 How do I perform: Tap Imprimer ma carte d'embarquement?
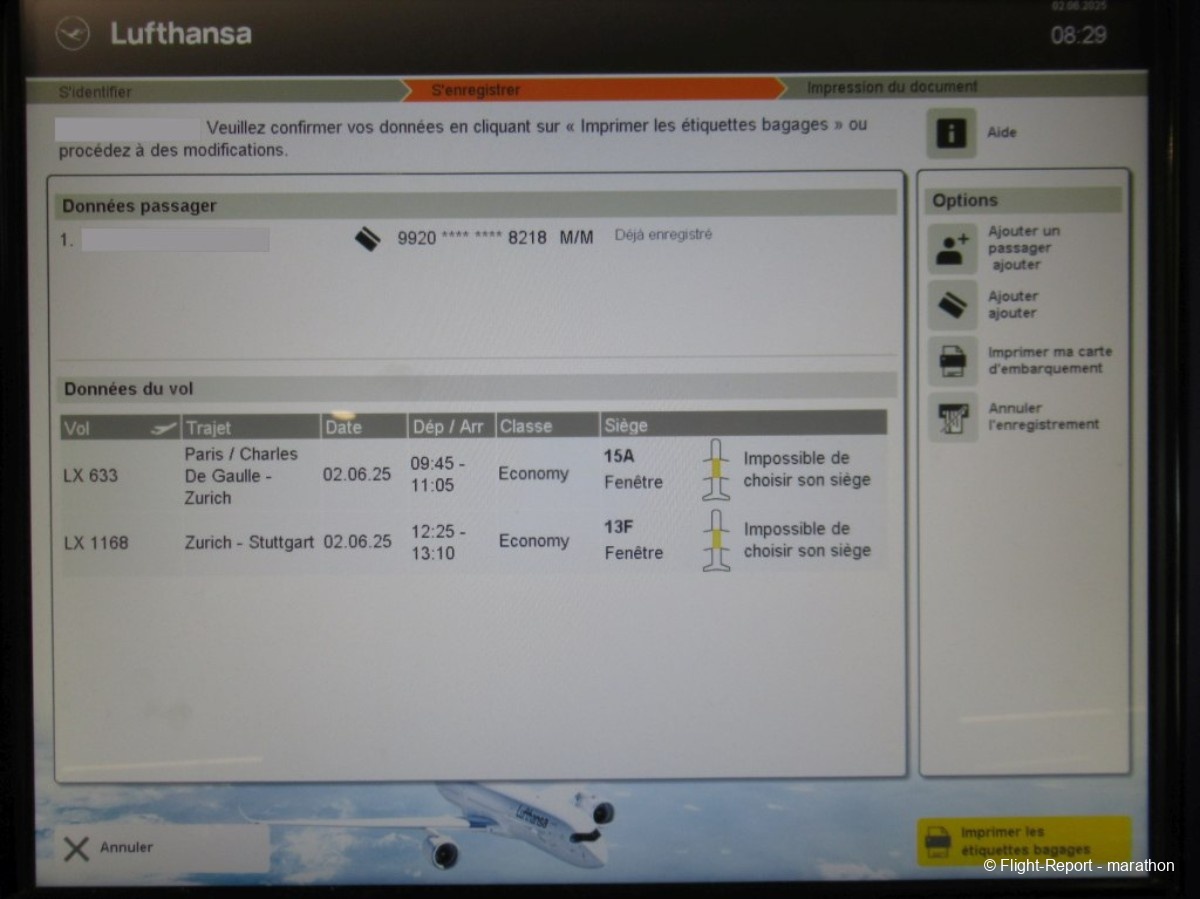[x=1050, y=360]
